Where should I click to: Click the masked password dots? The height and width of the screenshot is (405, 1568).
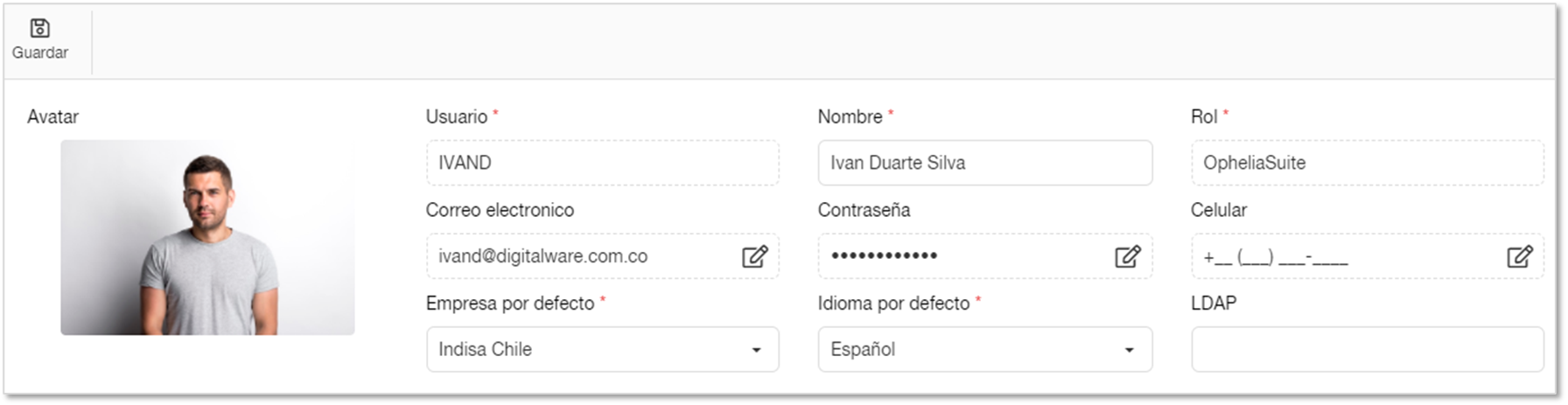(x=884, y=256)
